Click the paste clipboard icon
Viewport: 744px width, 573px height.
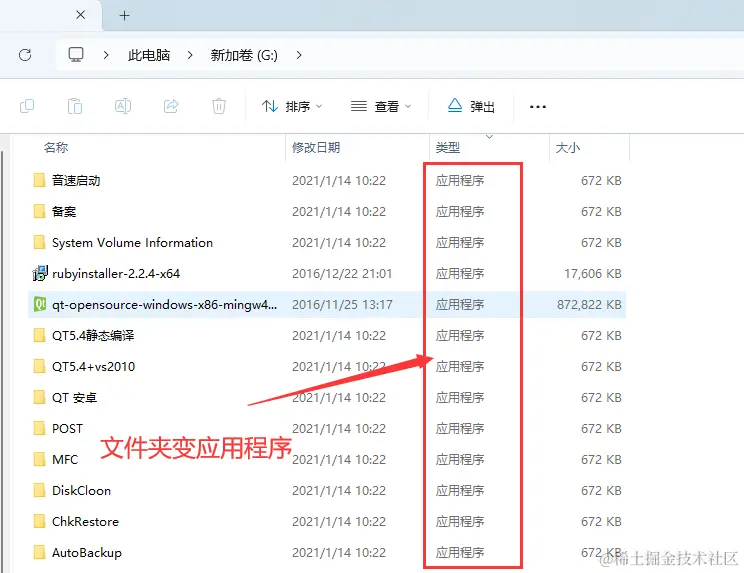coord(75,106)
